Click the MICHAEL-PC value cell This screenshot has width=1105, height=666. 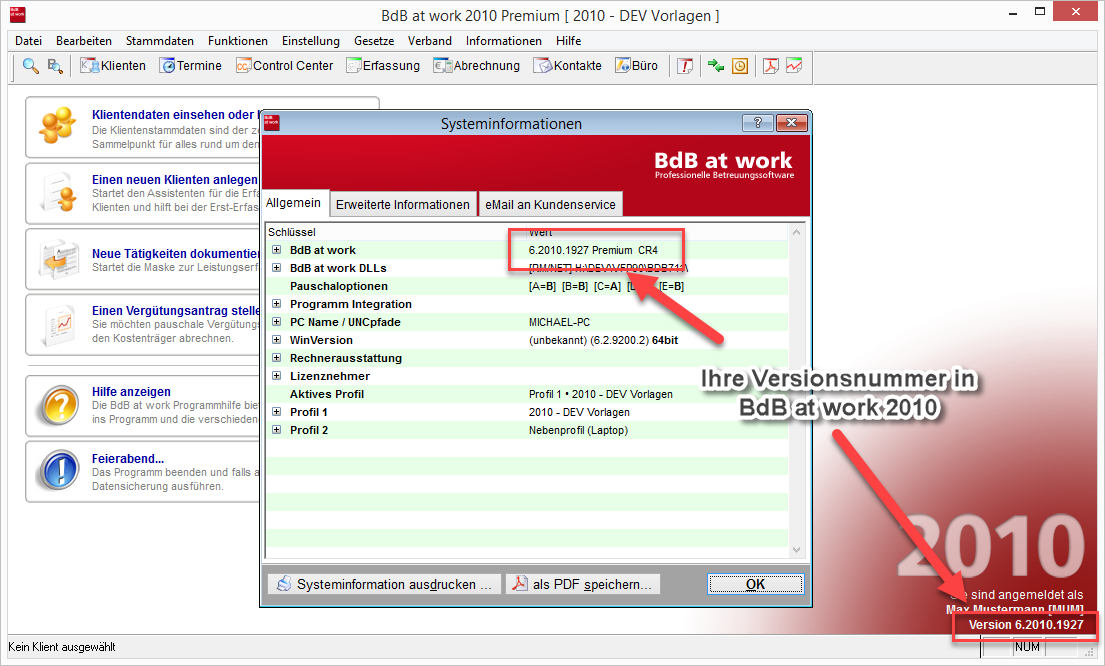[x=560, y=322]
